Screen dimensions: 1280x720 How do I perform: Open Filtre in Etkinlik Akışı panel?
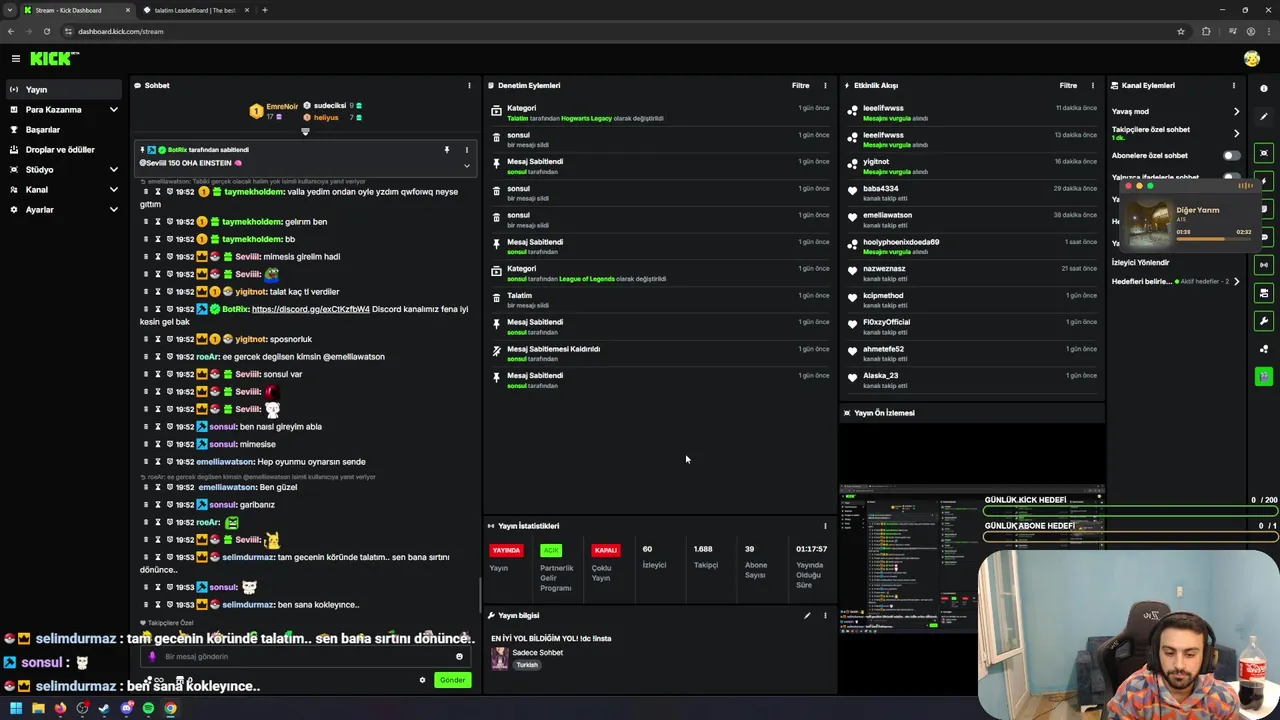(1068, 86)
